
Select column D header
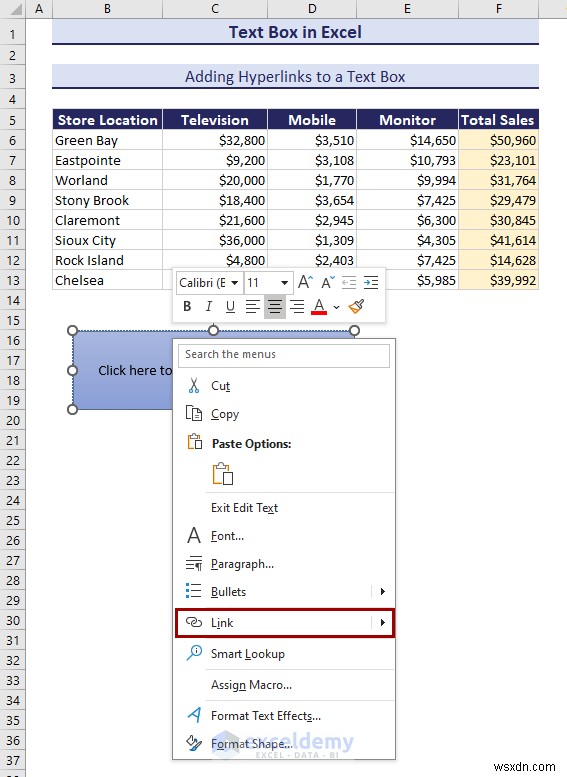coord(312,9)
